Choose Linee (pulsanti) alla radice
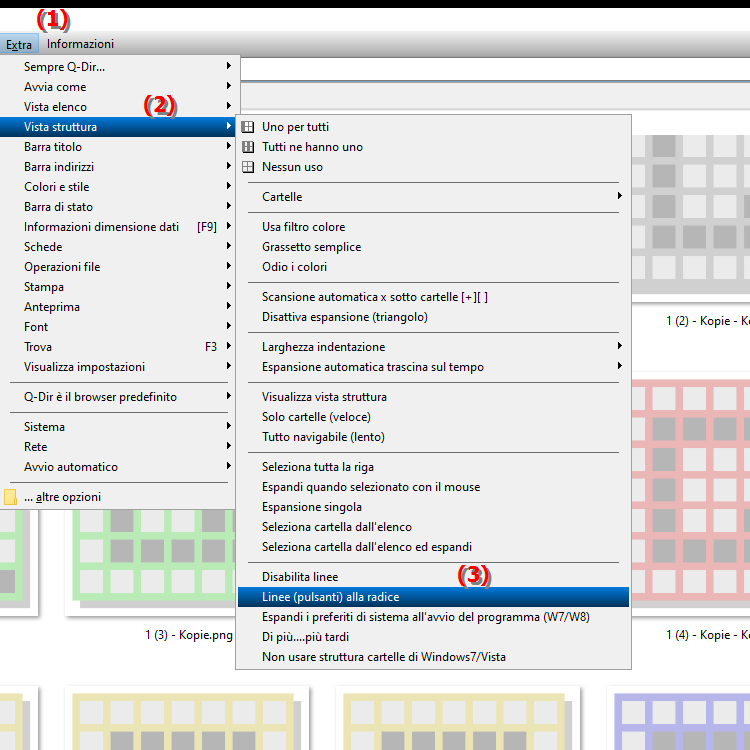The image size is (750, 750). pyautogui.click(x=433, y=597)
